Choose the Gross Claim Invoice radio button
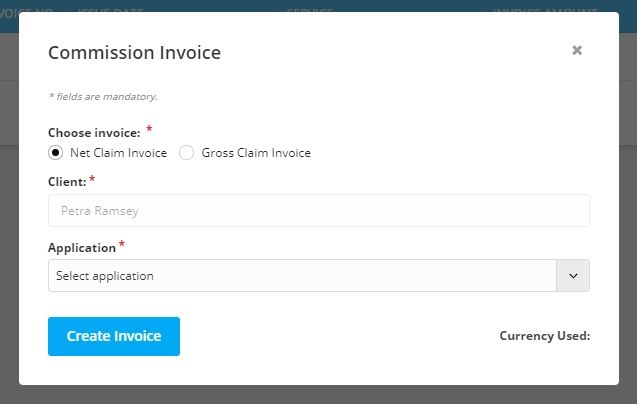Viewport: 637px width, 404px height. [x=186, y=153]
